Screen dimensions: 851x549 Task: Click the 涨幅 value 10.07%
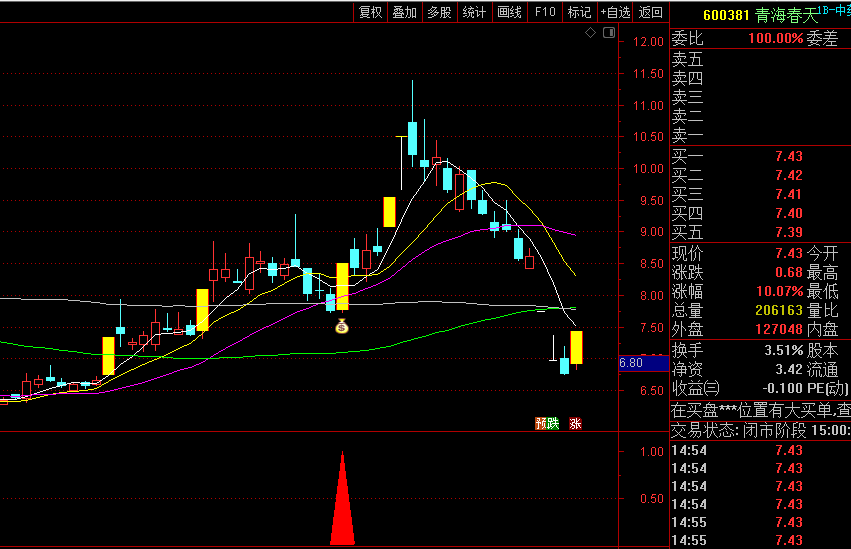pos(779,291)
